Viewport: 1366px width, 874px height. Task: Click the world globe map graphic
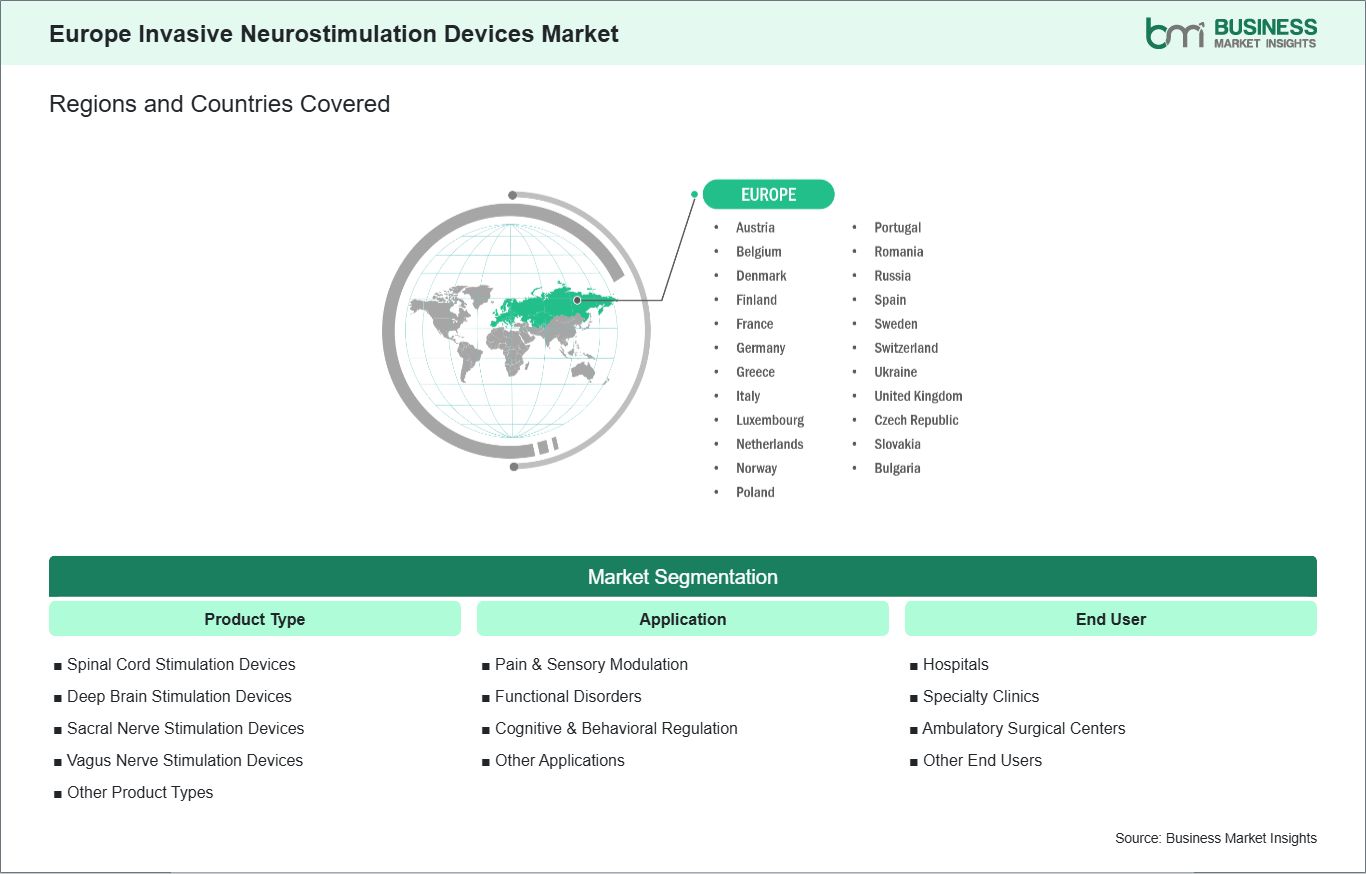(x=516, y=330)
